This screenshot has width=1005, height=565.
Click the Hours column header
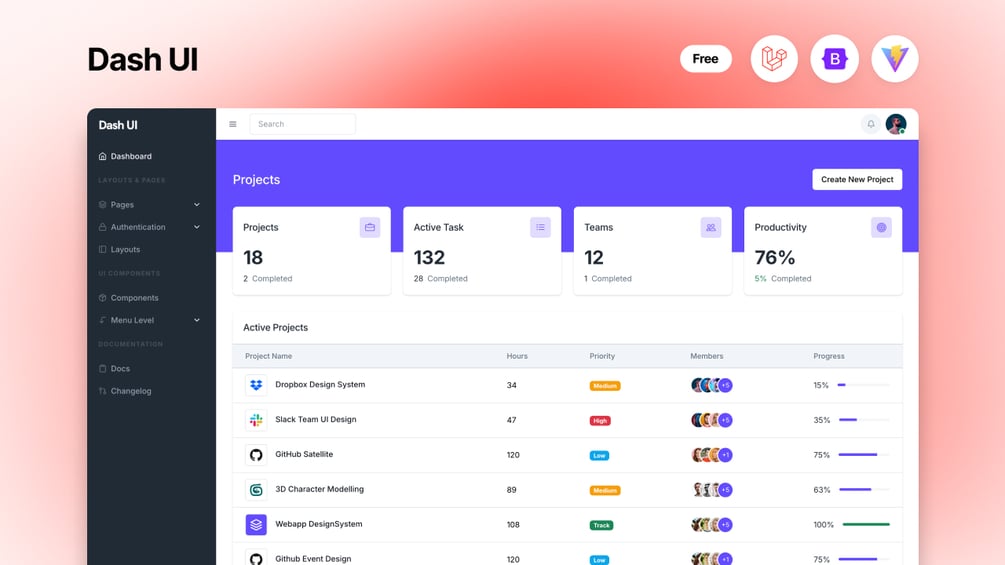[x=517, y=356]
